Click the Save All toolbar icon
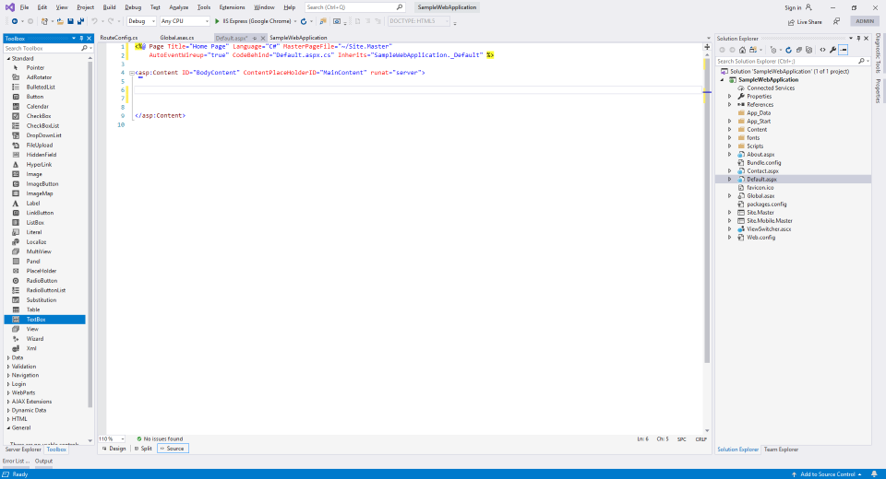This screenshot has height=479, width=886. click(80, 21)
